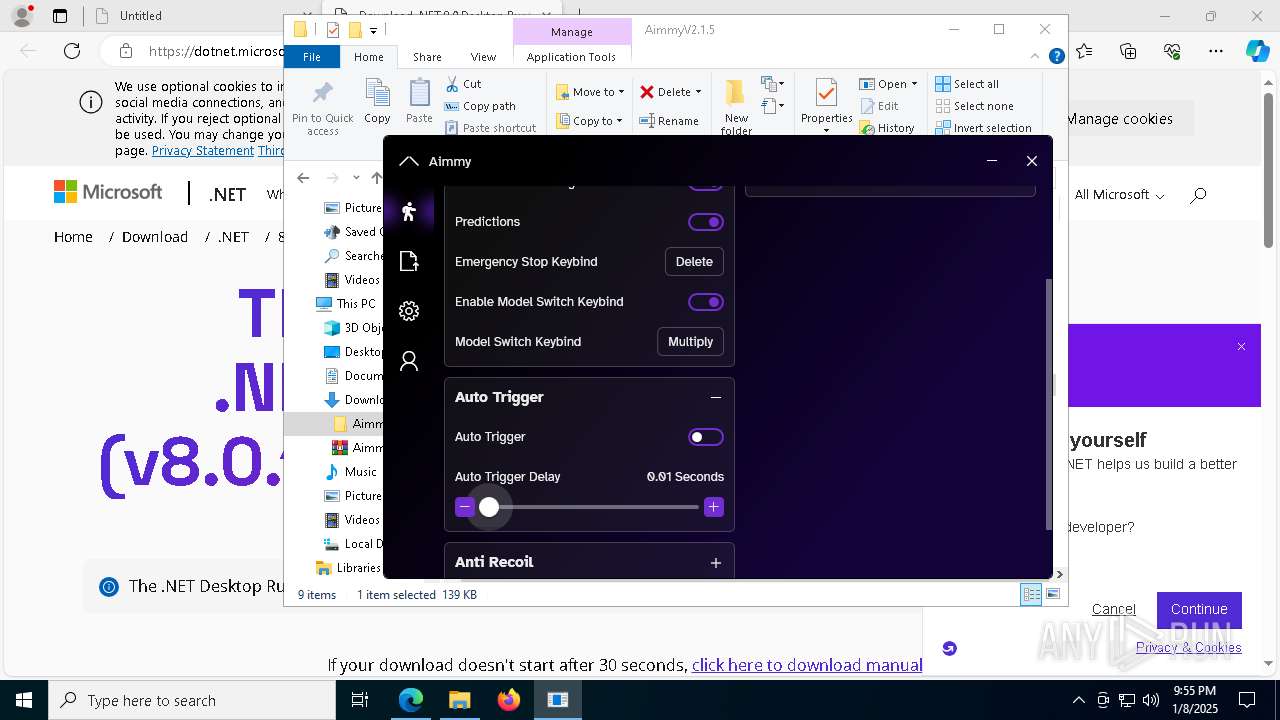Image resolution: width=1280 pixels, height=720 pixels.
Task: Change the Model Switch Keybind Multiply button
Action: point(690,342)
